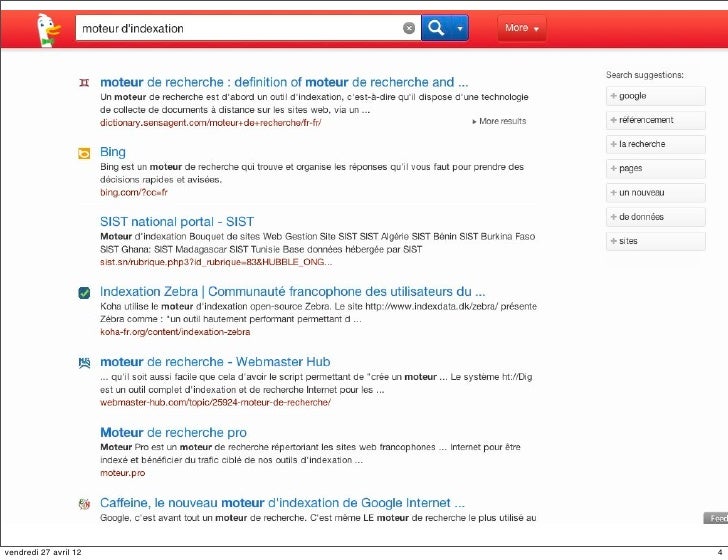Image resolution: width=728 pixels, height=560 pixels.
Task: Click the blue magnifier search button
Action: click(x=436, y=28)
